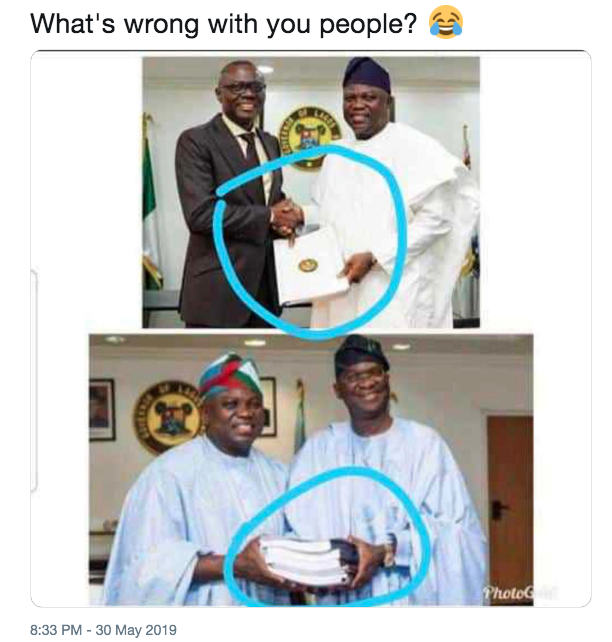The width and height of the screenshot is (612, 642).
Task: Click the stack of white documents being handed over
Action: pyautogui.click(x=307, y=561)
